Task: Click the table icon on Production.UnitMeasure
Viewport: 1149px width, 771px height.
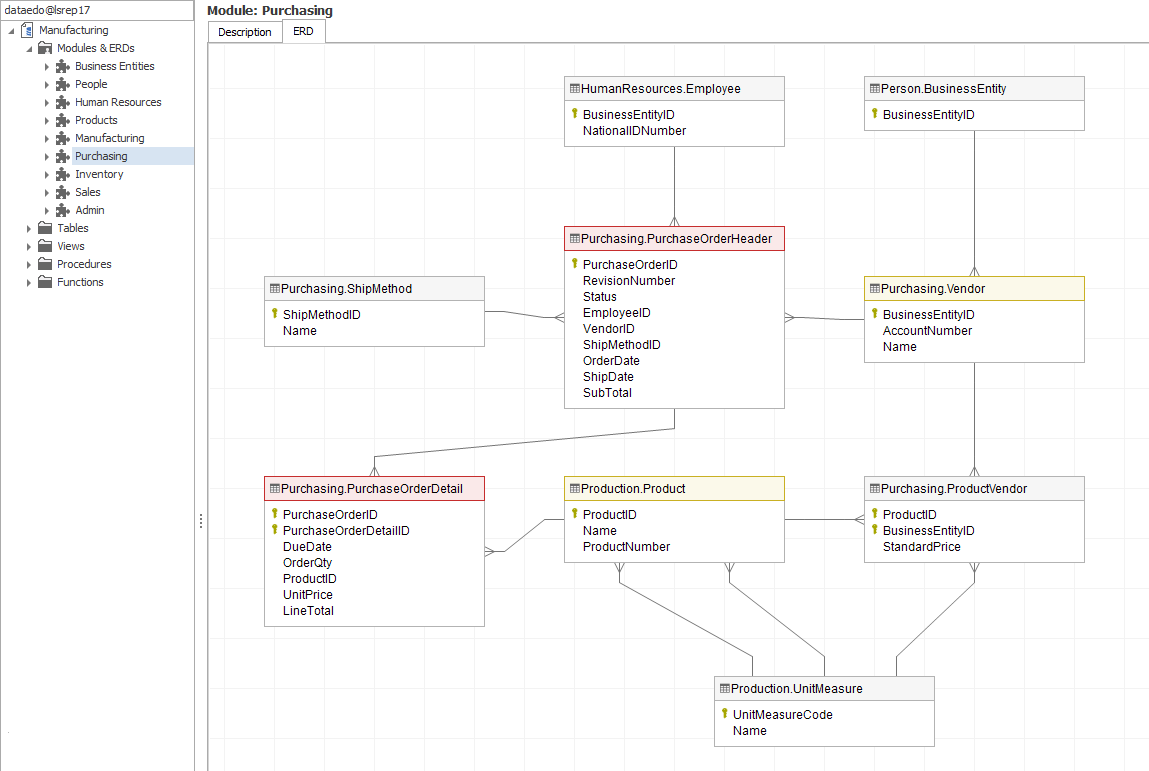Action: pos(724,689)
